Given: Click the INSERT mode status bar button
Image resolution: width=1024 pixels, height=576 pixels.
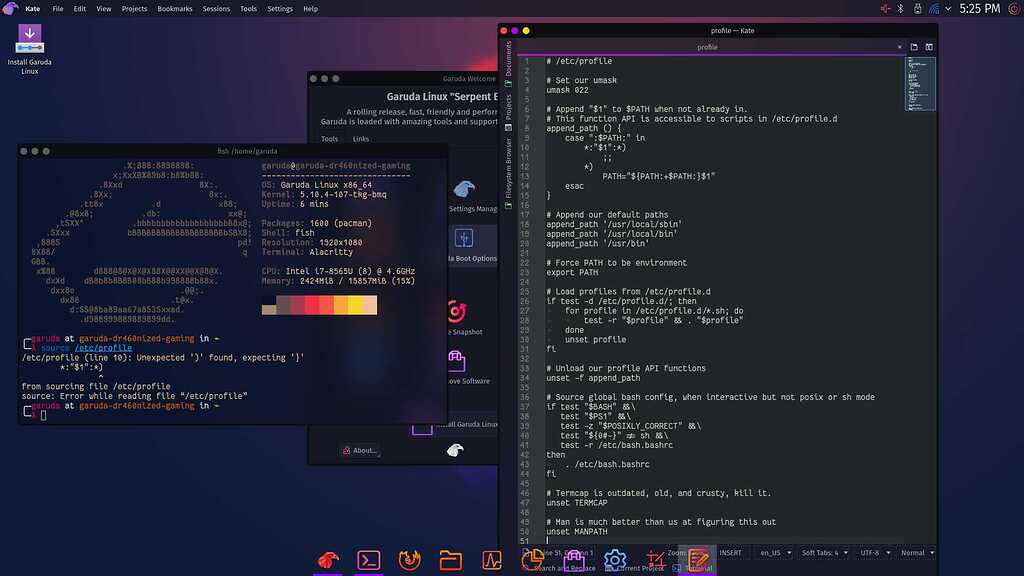Looking at the screenshot, I should click(x=730, y=552).
